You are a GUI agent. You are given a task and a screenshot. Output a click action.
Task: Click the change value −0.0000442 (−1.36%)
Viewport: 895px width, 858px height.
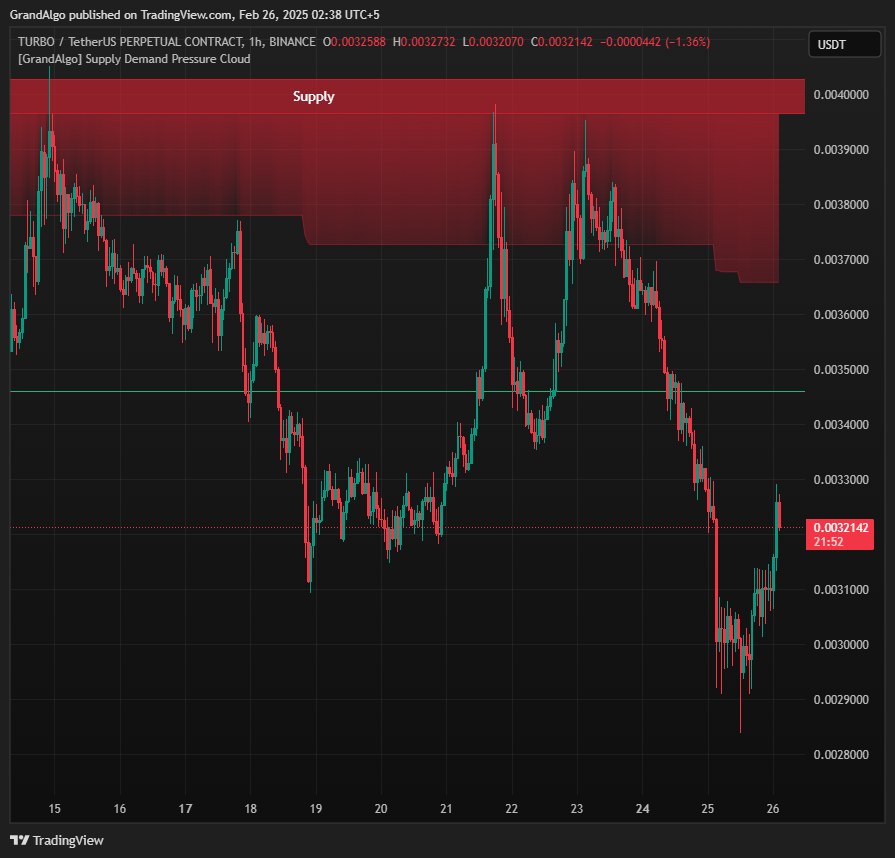coord(655,42)
